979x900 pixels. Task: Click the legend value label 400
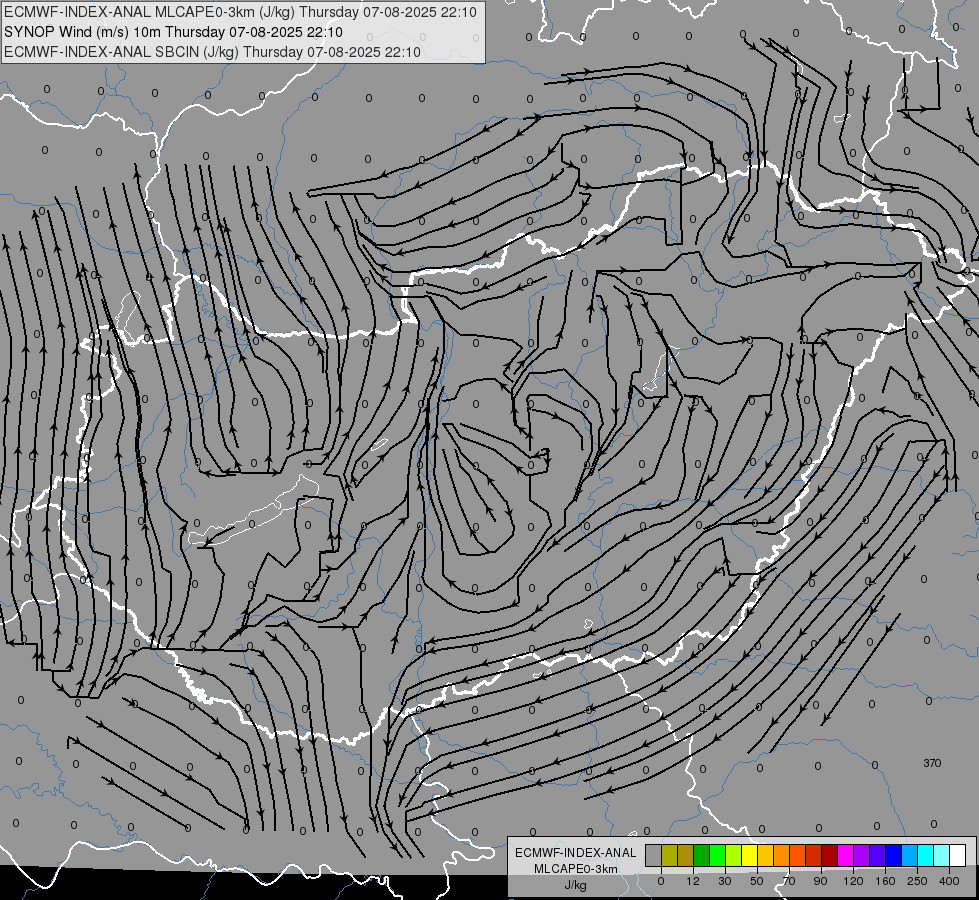coord(949,881)
